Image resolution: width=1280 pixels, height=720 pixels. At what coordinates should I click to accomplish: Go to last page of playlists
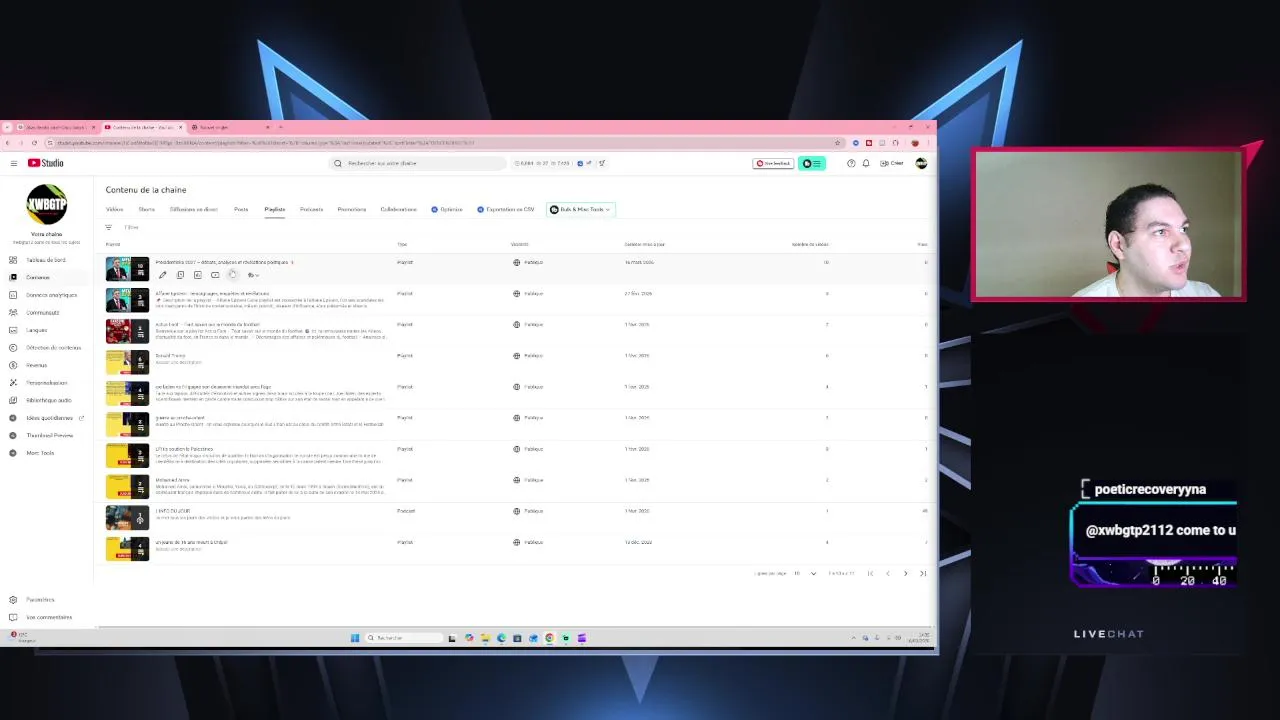tap(923, 573)
